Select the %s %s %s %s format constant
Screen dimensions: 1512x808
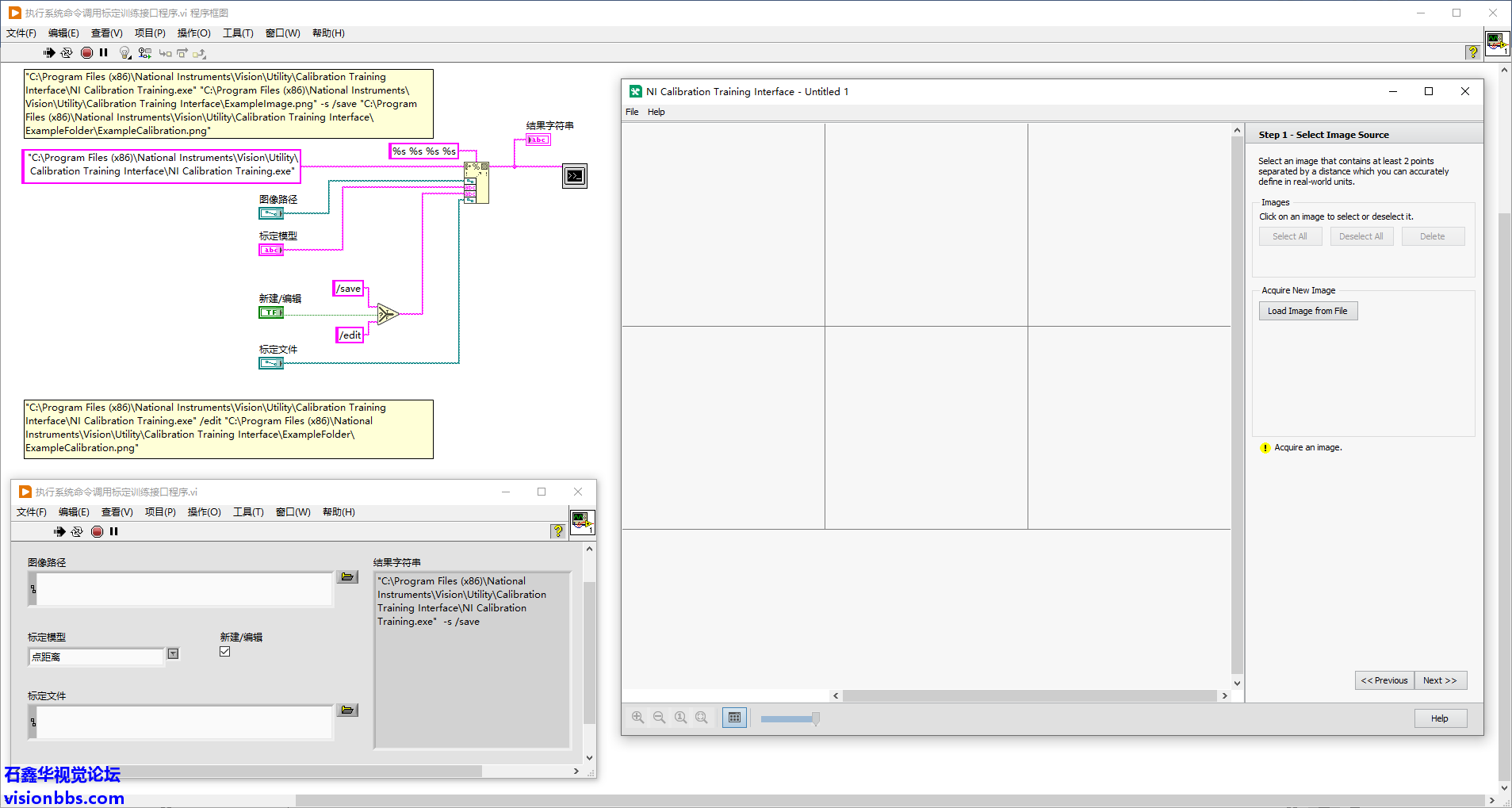pos(424,151)
